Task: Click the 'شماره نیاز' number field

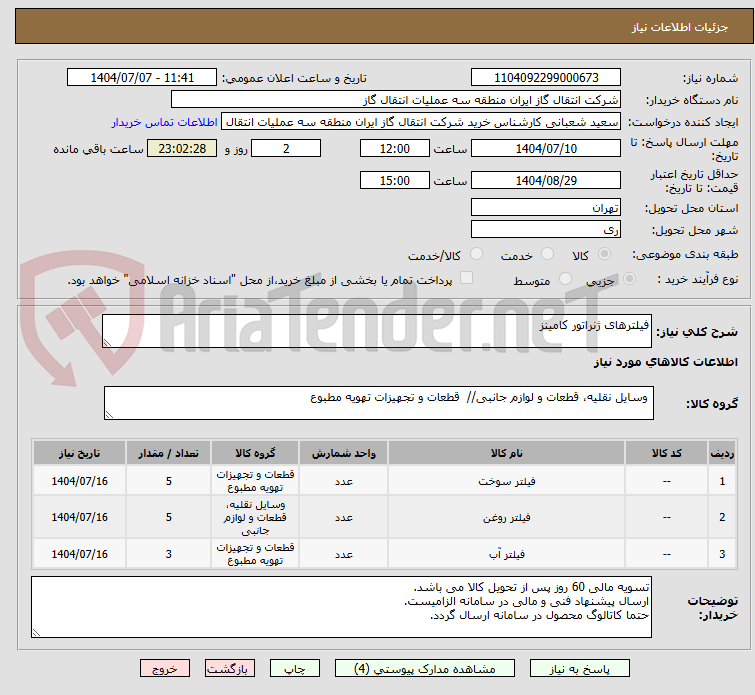Action: [545, 78]
